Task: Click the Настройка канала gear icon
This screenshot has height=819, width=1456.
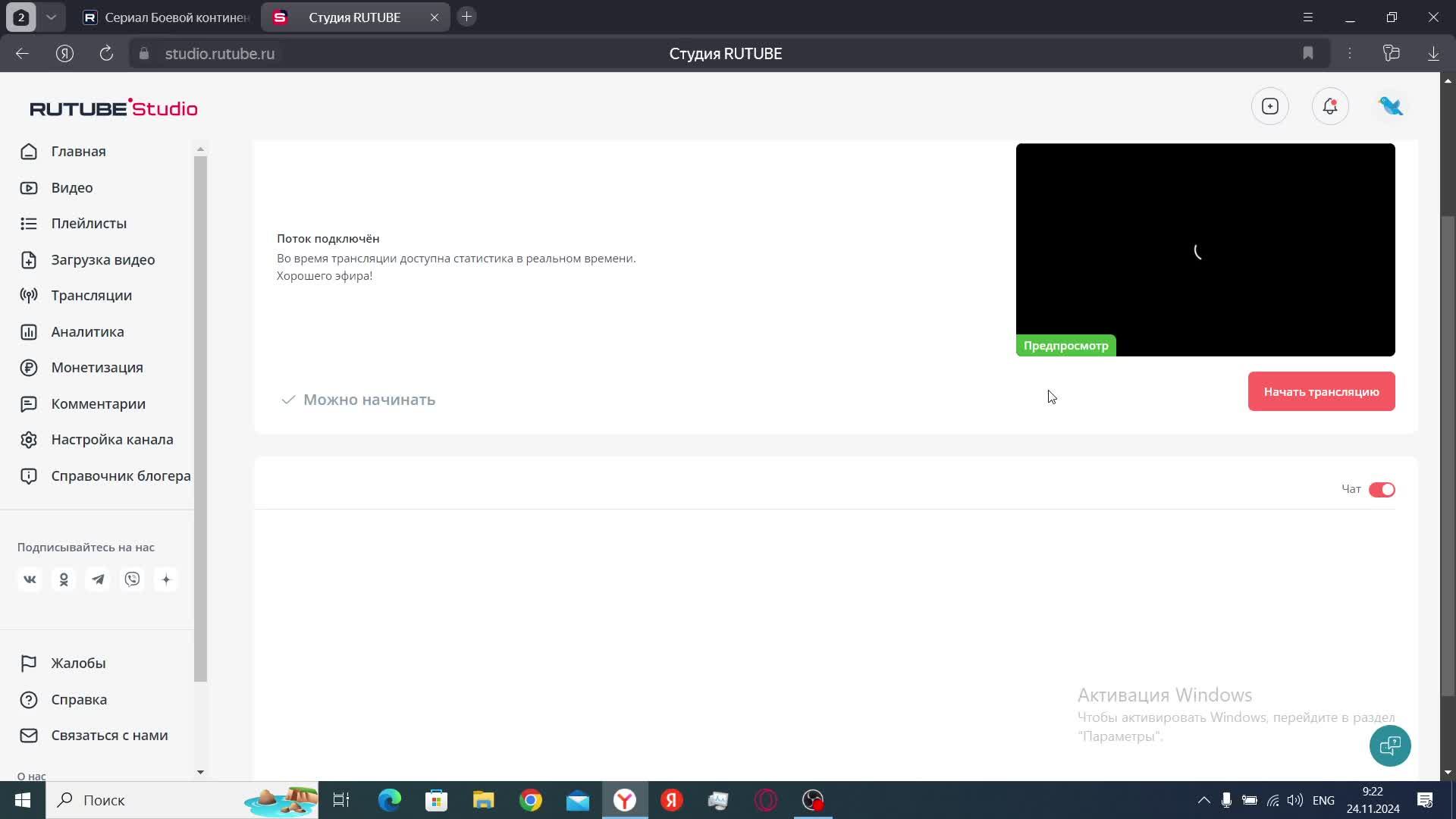Action: pyautogui.click(x=29, y=440)
